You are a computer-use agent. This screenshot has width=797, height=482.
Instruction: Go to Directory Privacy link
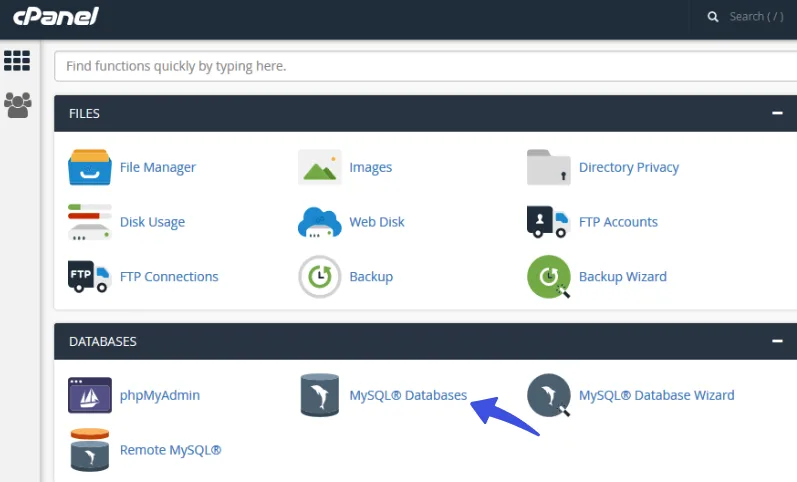(x=629, y=167)
